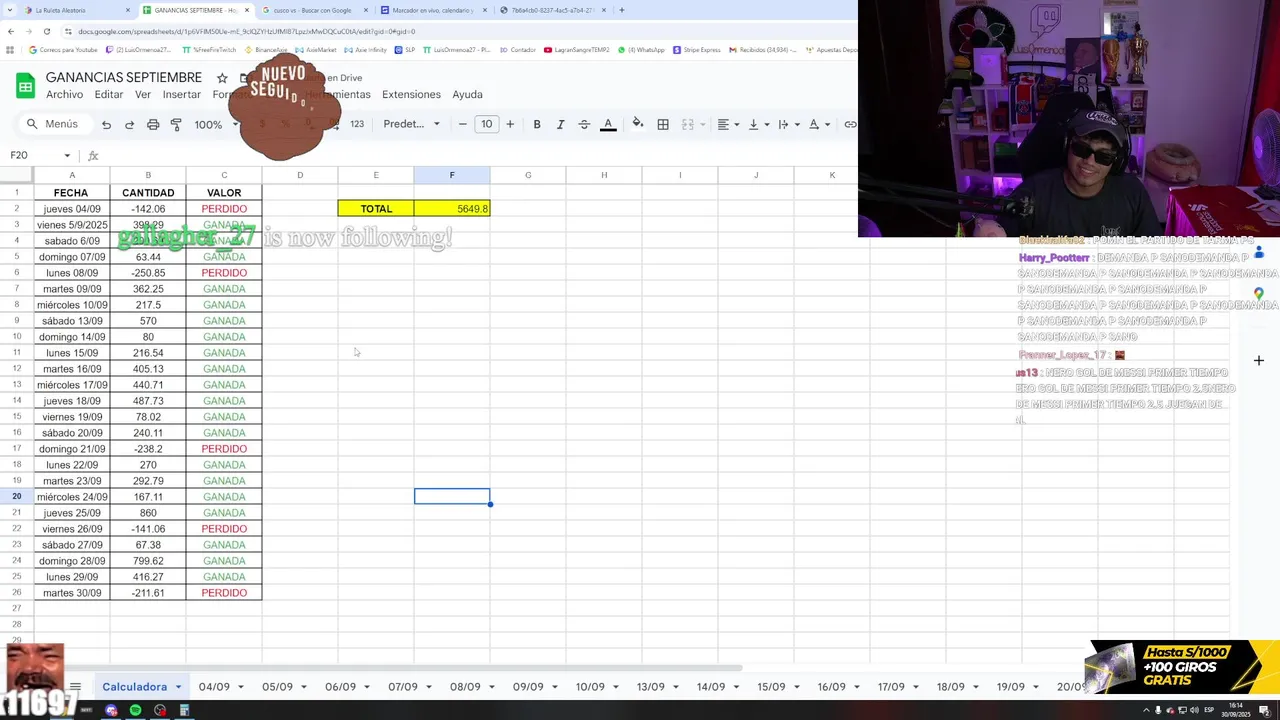Open the 123 number format options
The width and height of the screenshot is (1280, 720).
click(357, 124)
